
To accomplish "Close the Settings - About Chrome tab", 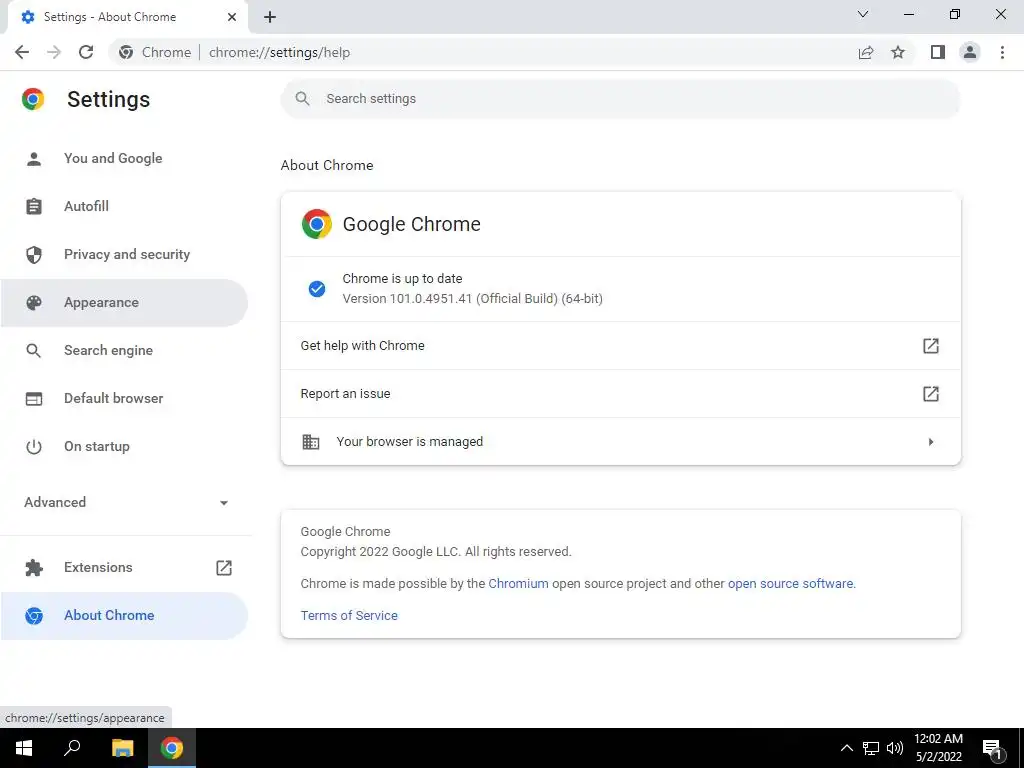I will (232, 17).
